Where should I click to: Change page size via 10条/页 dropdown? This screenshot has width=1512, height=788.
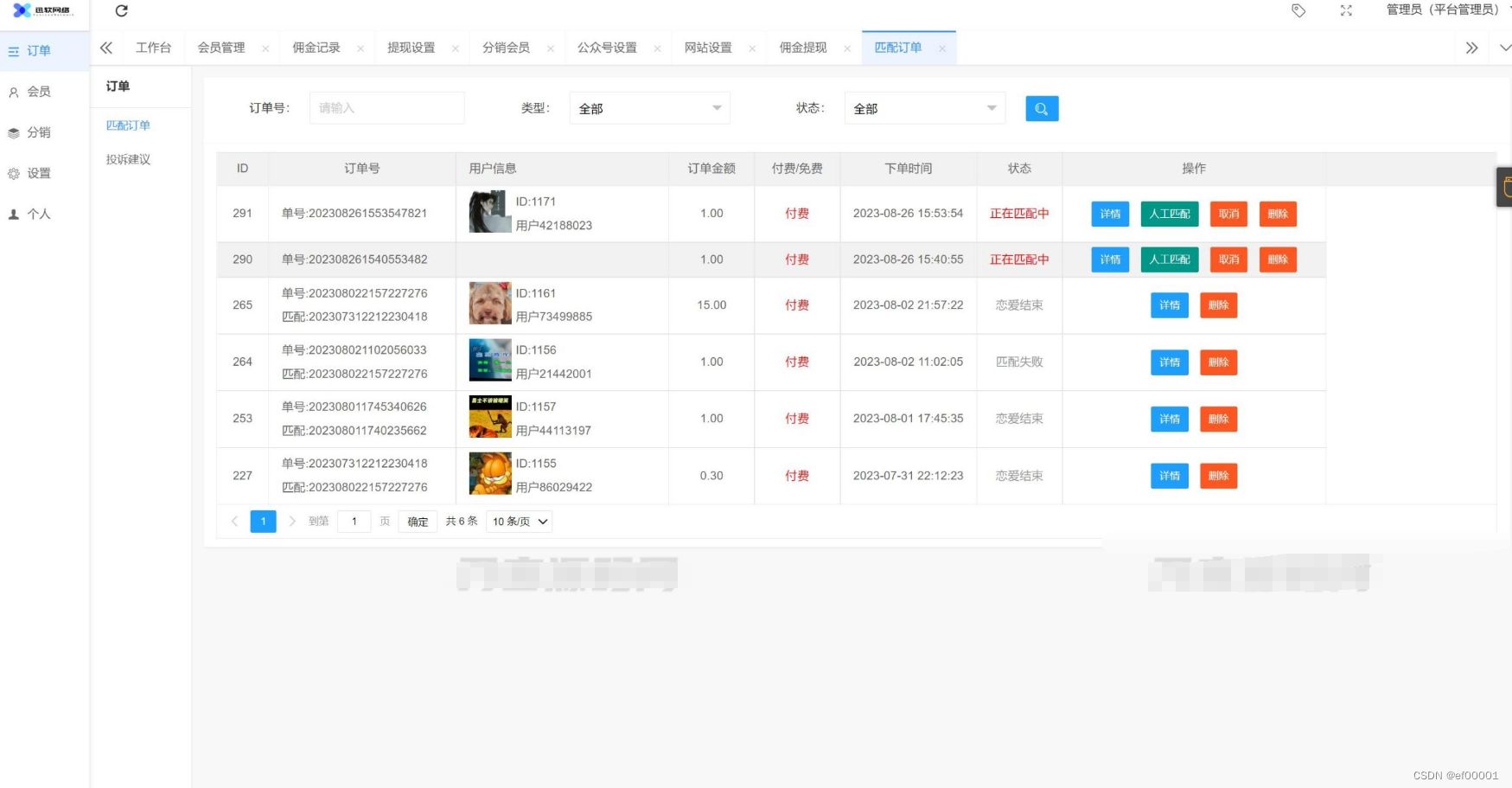(x=518, y=521)
